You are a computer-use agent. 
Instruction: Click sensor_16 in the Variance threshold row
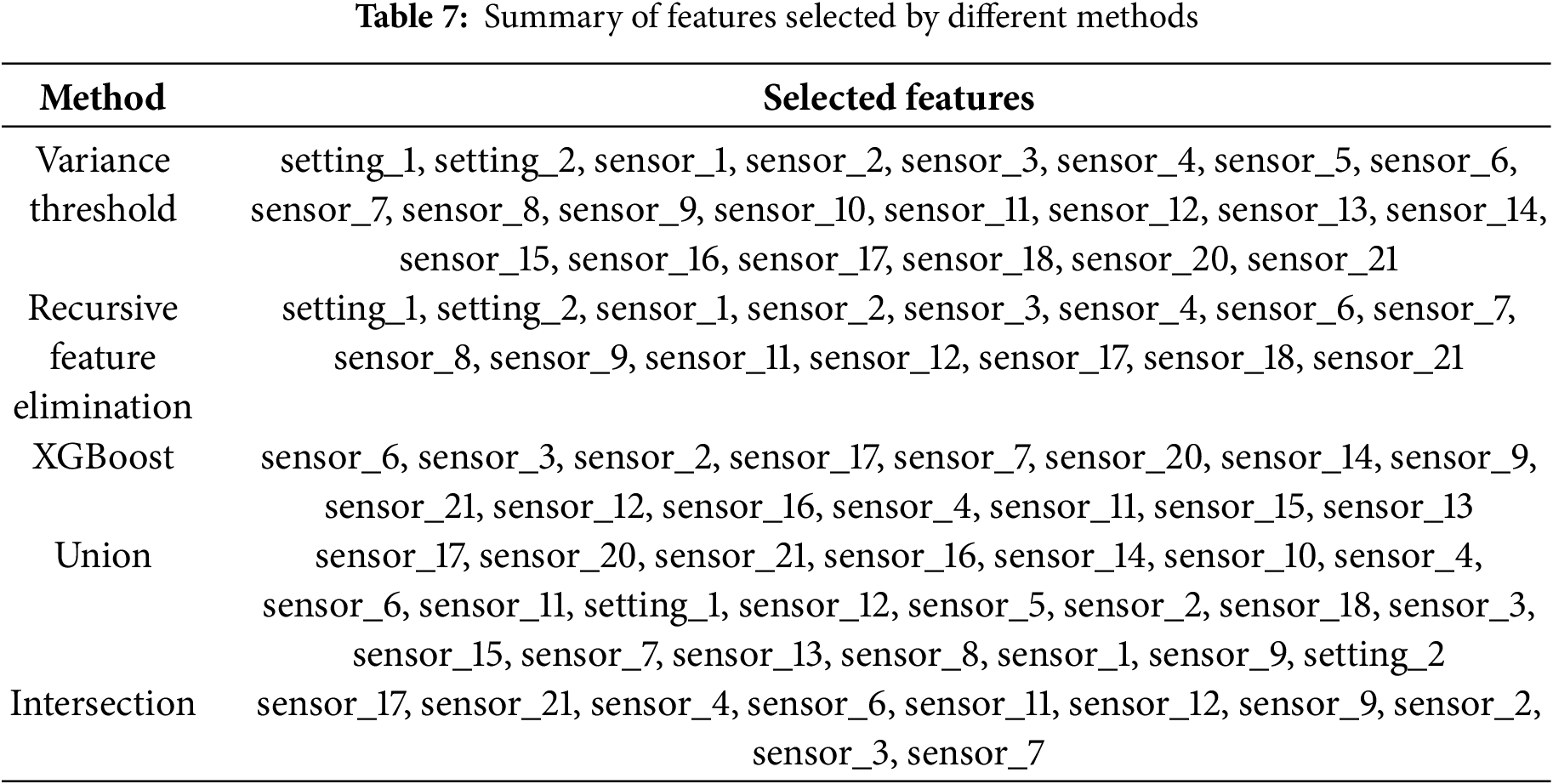tap(644, 259)
